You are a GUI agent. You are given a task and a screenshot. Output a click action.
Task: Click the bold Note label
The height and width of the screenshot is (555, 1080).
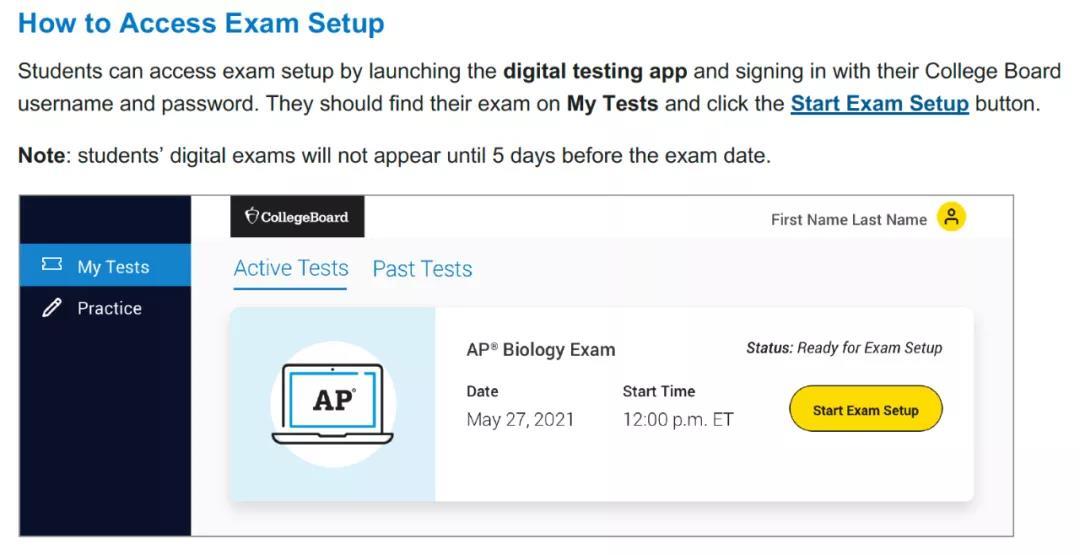(41, 156)
